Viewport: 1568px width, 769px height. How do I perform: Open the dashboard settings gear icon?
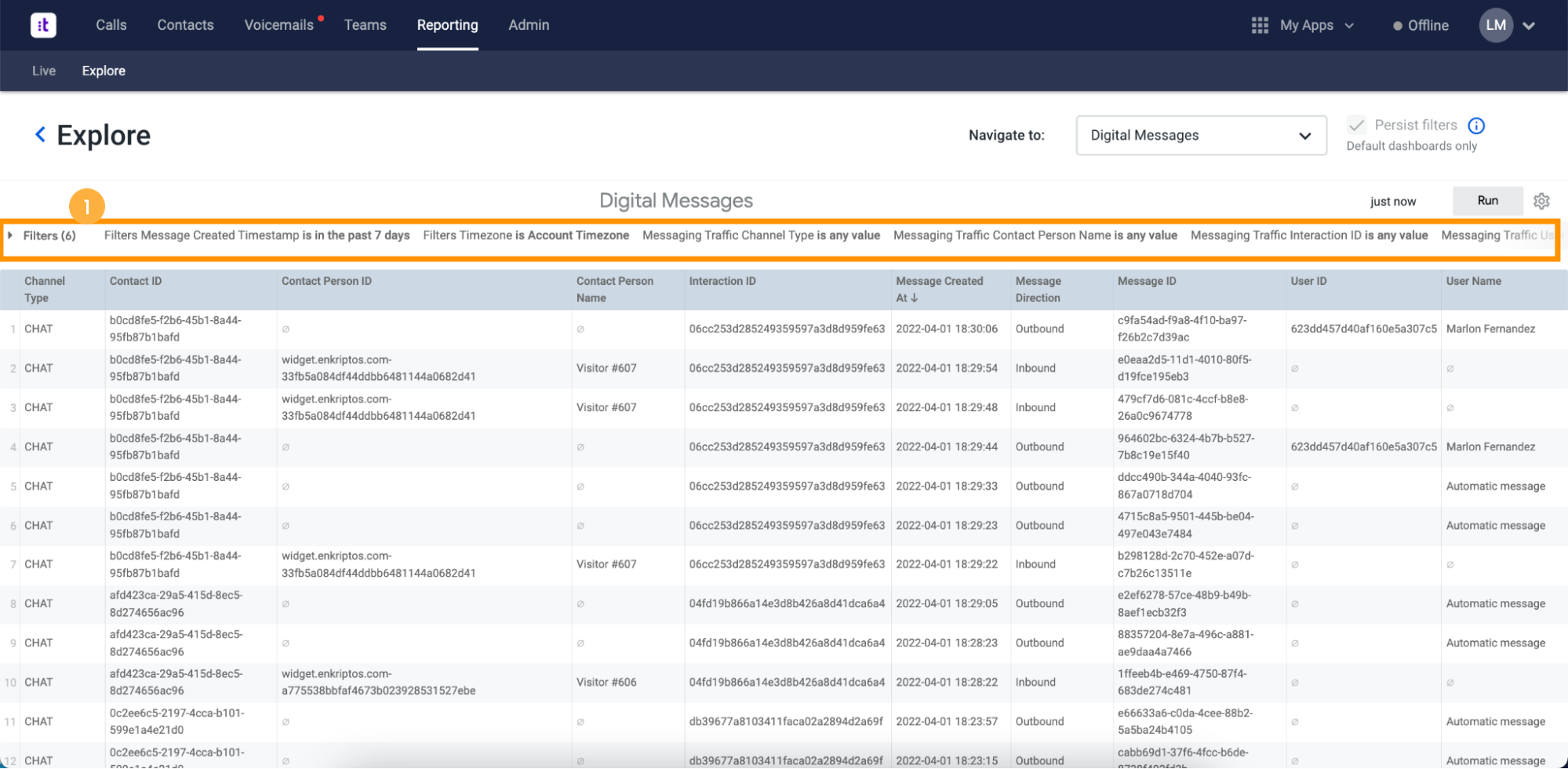[1541, 201]
